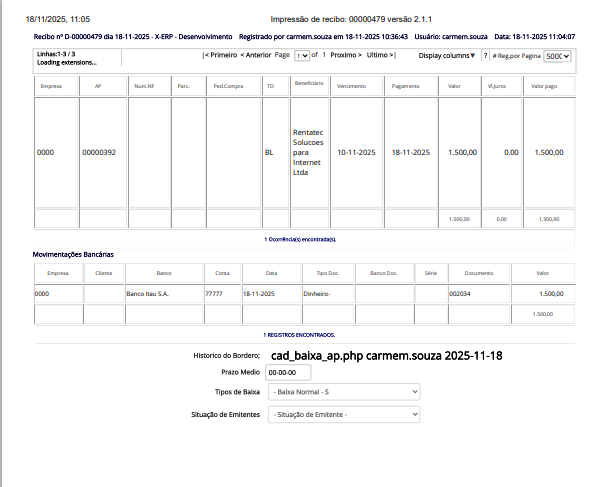605x487 pixels.
Task: Click the Anterior page link
Action: [256, 56]
